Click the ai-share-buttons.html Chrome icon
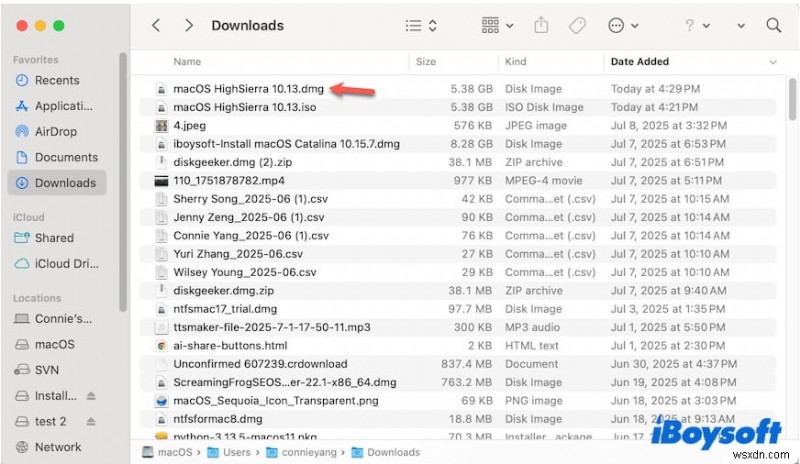 click(x=161, y=346)
